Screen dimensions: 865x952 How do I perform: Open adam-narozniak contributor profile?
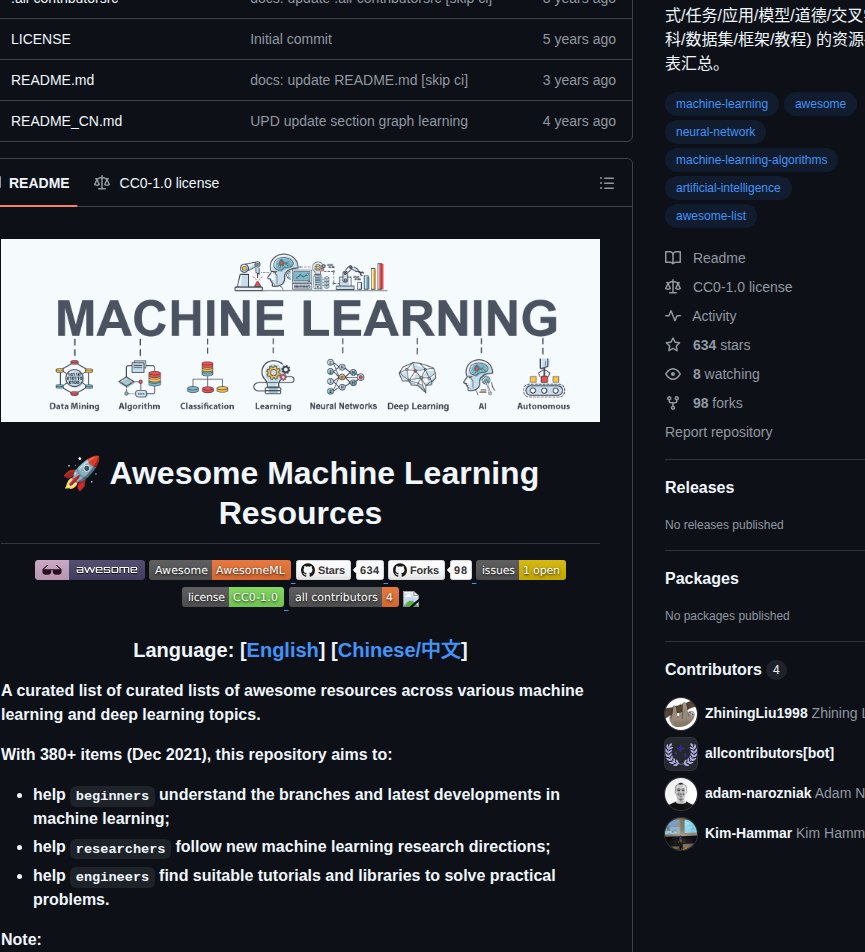pos(758,794)
